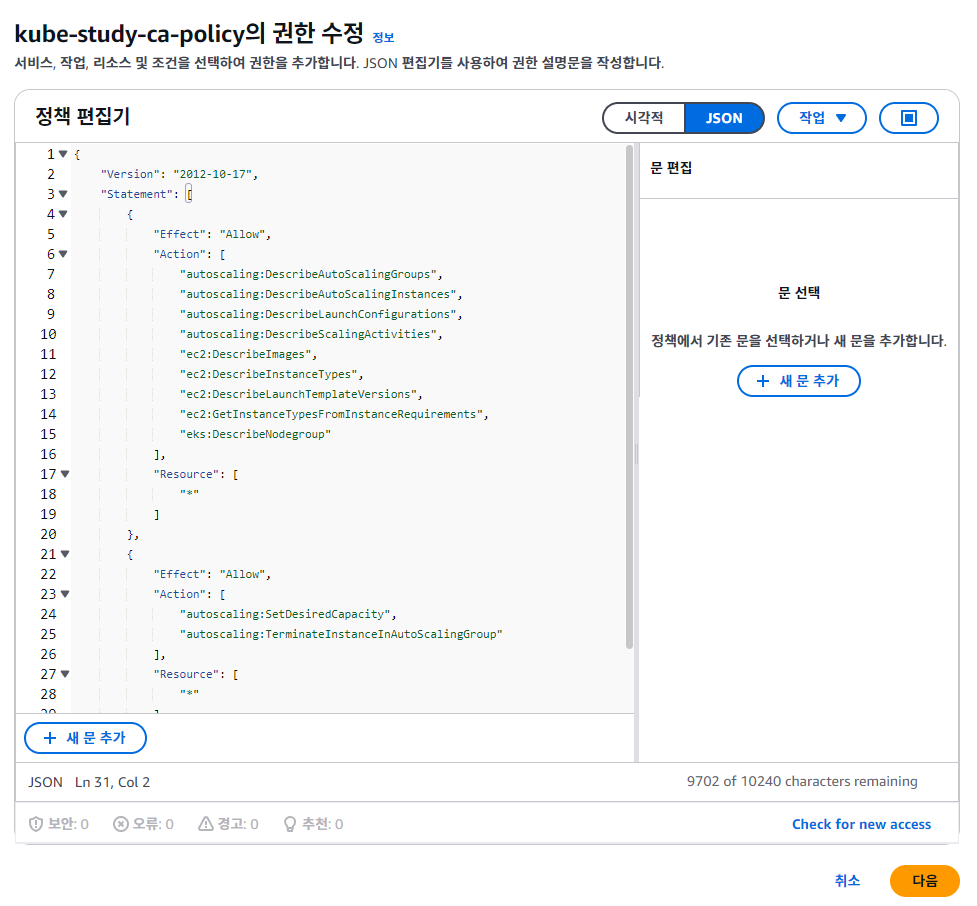Click the 문 편집 panel heading
The height and width of the screenshot is (906, 977).
tap(671, 168)
